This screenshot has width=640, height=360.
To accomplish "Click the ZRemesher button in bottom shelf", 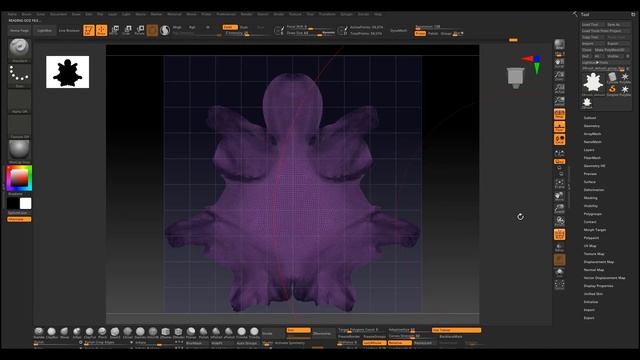I will pos(322,333).
